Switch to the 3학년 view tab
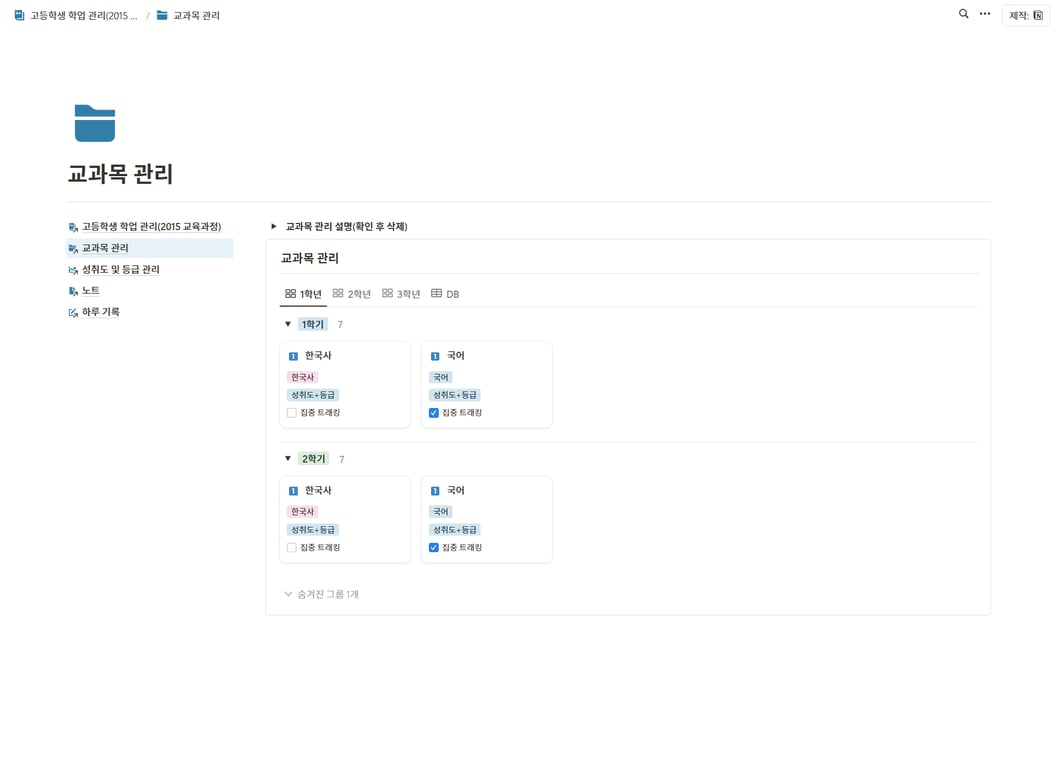The image size is (1057, 768). (401, 294)
